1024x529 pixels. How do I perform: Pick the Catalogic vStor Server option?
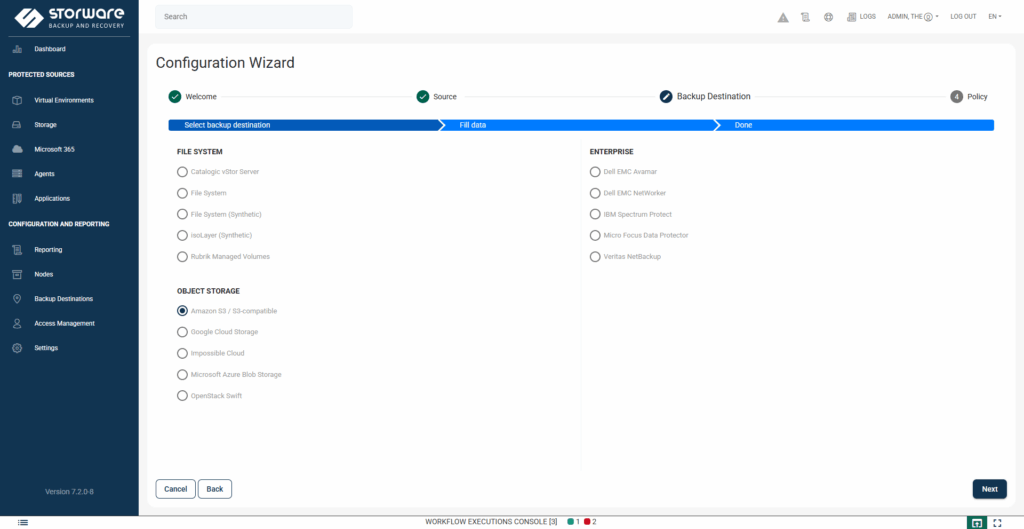pyautogui.click(x=183, y=172)
